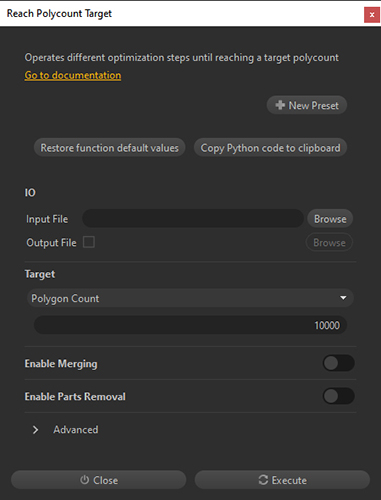The image size is (381, 500).
Task: Tick the Output File checkbox
Action: [89, 242]
